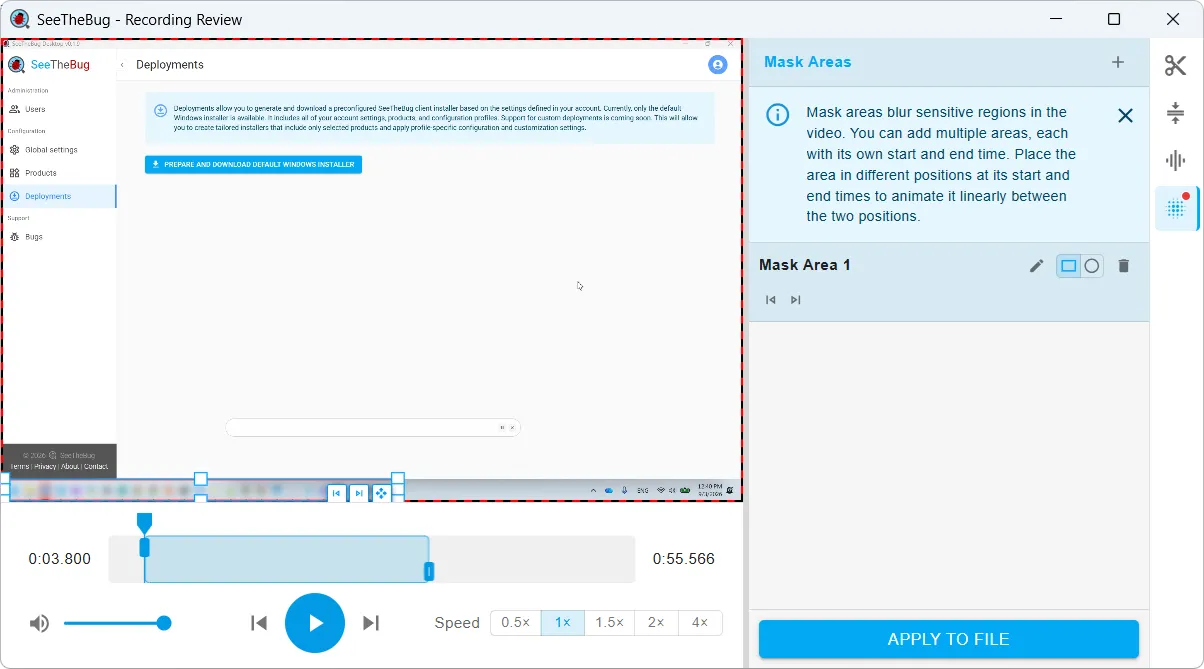This screenshot has width=1204, height=669.
Task: Open the scissors trim tool
Action: tap(1175, 66)
